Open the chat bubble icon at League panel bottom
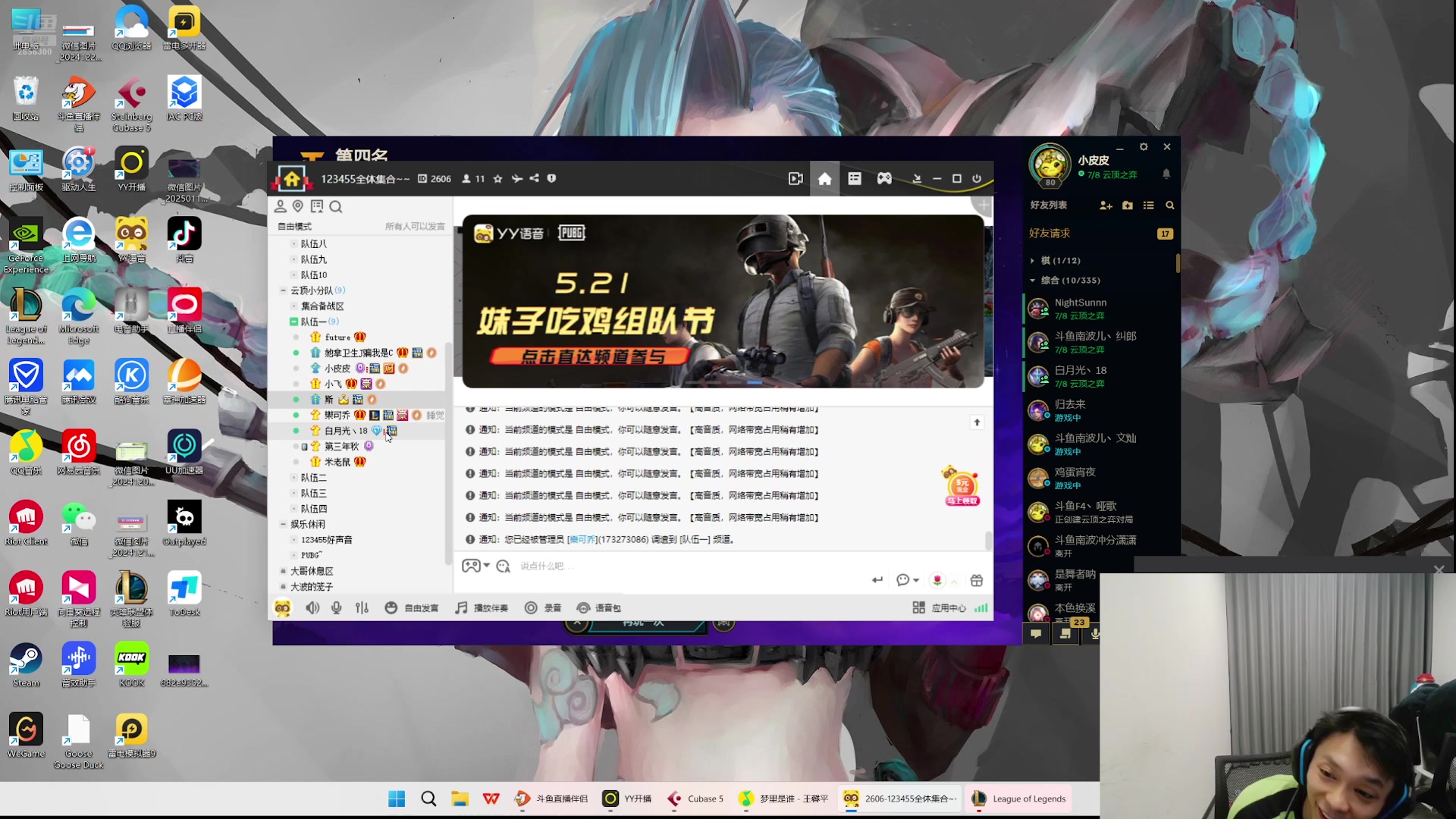 coord(1036,634)
